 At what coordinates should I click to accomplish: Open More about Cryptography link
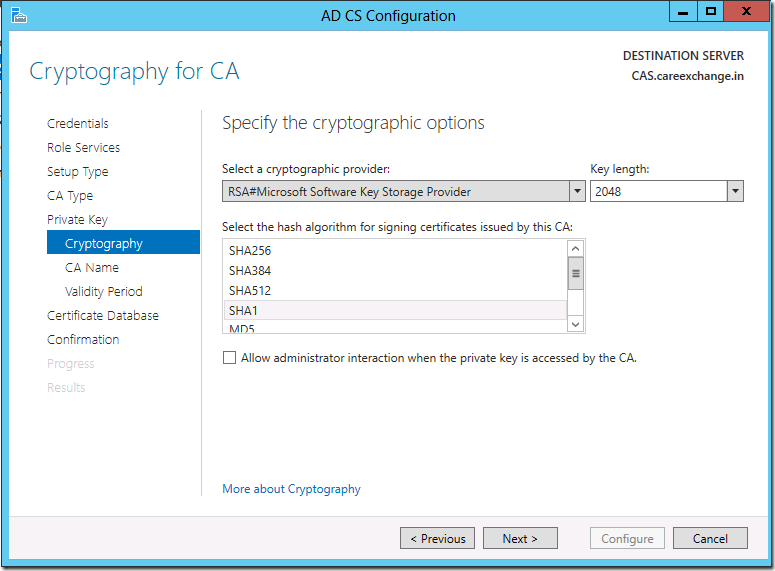(291, 489)
